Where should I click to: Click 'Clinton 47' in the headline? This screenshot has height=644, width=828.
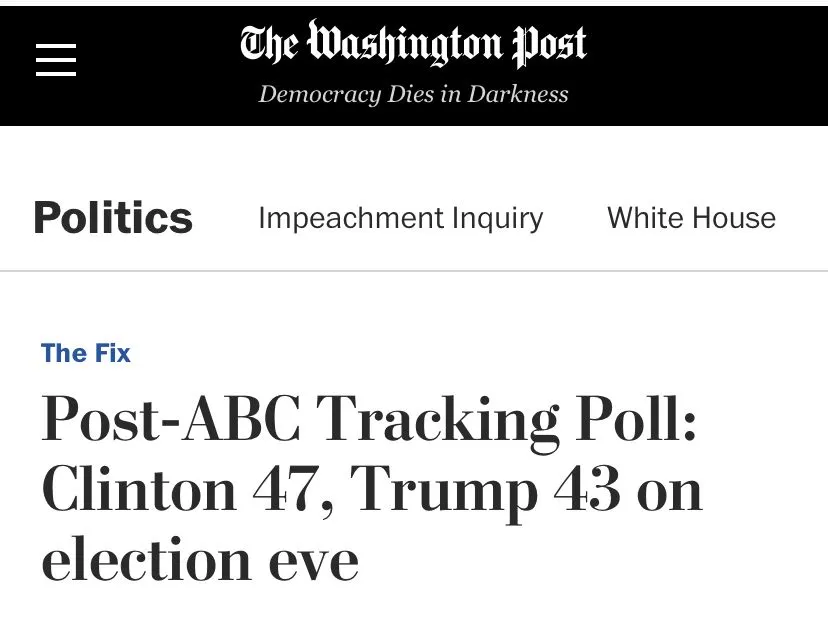(x=185, y=490)
